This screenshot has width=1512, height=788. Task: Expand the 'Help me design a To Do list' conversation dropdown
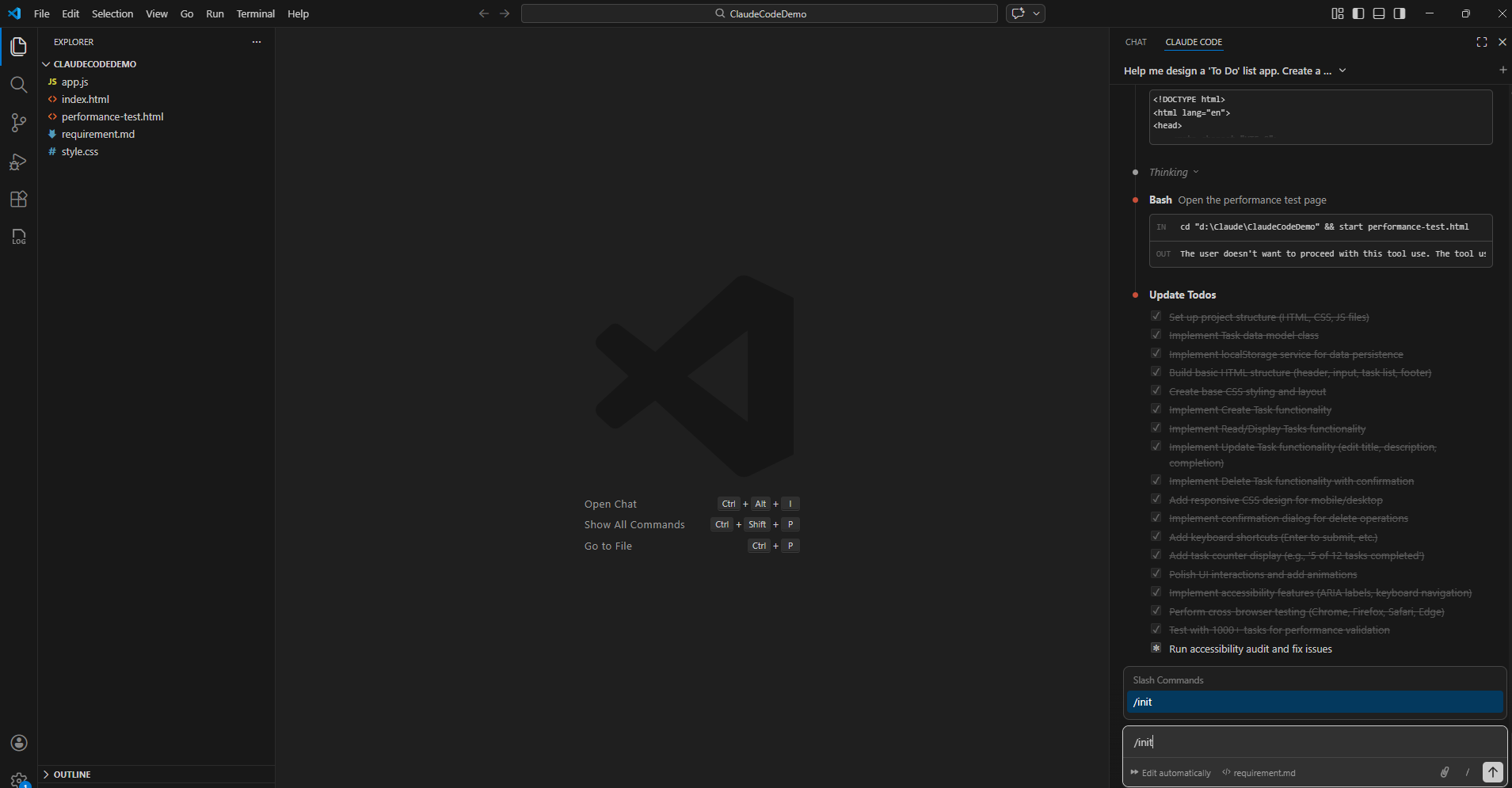coord(1343,70)
